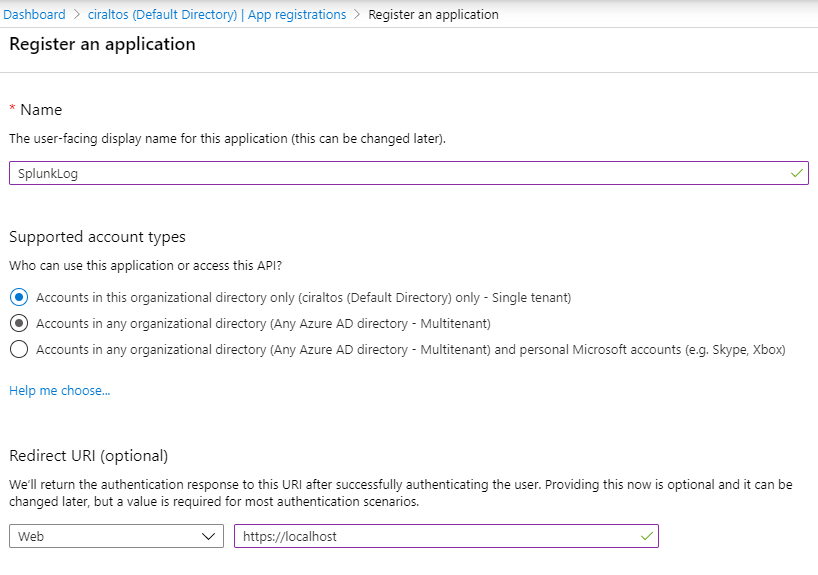Click the breadcrumb chevron after App registrations
818x575 pixels.
(x=357, y=14)
